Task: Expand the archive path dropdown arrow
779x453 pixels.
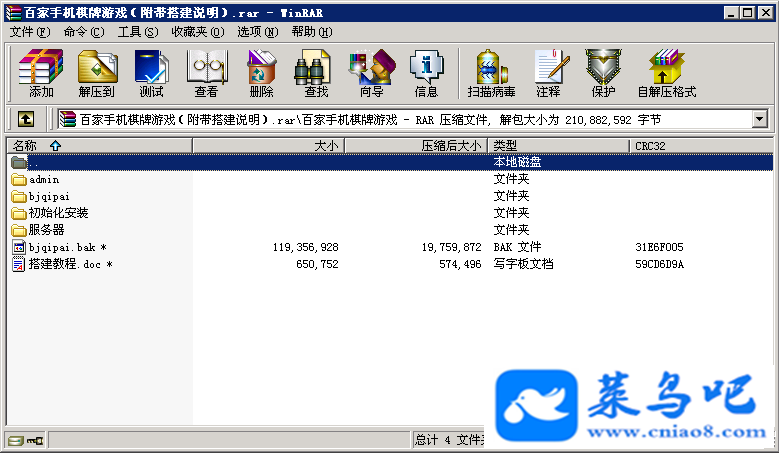Action: point(759,119)
